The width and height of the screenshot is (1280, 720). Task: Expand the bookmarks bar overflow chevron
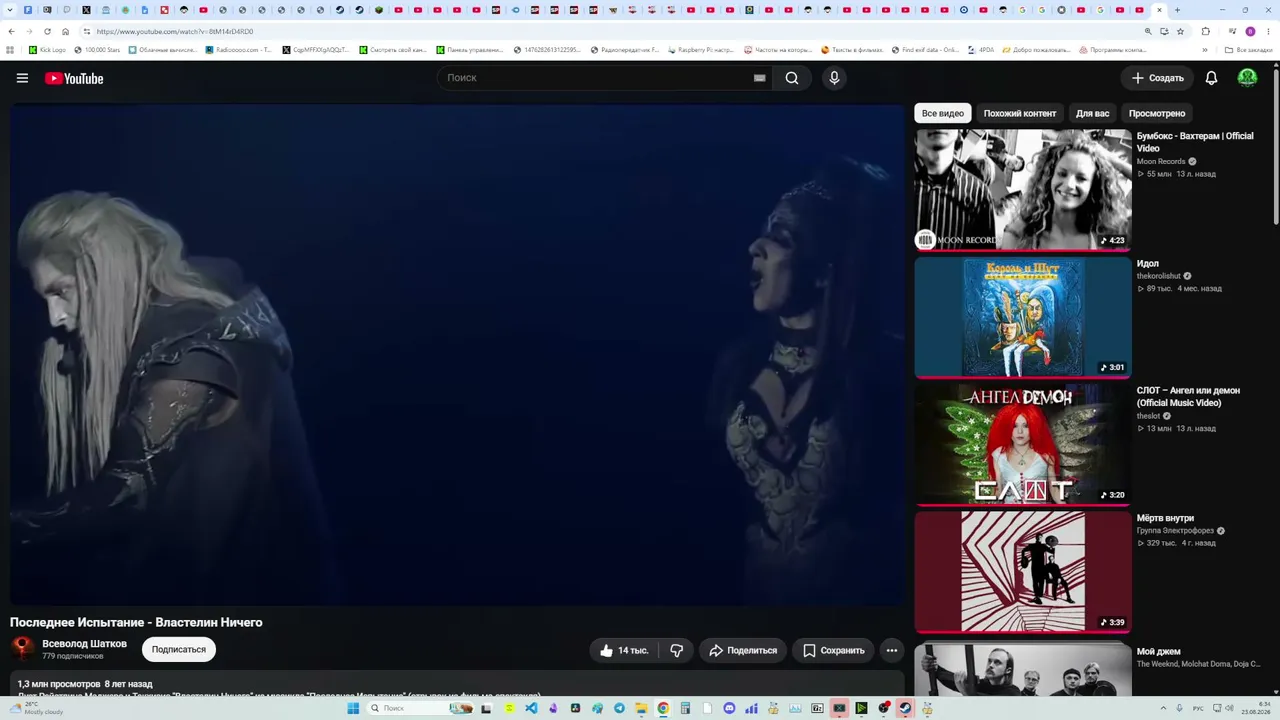1205,49
